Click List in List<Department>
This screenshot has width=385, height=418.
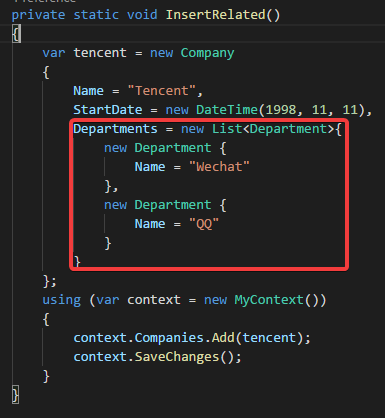tap(227, 129)
